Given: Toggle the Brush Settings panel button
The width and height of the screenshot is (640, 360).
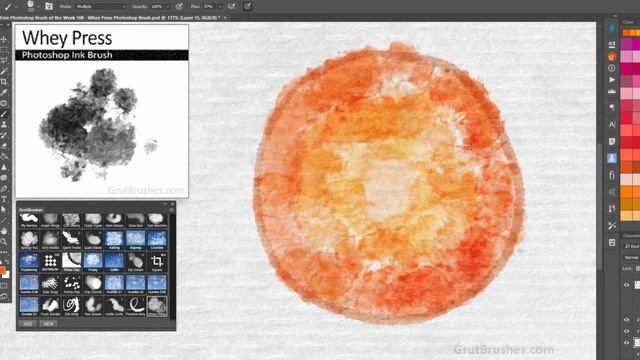Looking at the screenshot, I should click(49, 7).
